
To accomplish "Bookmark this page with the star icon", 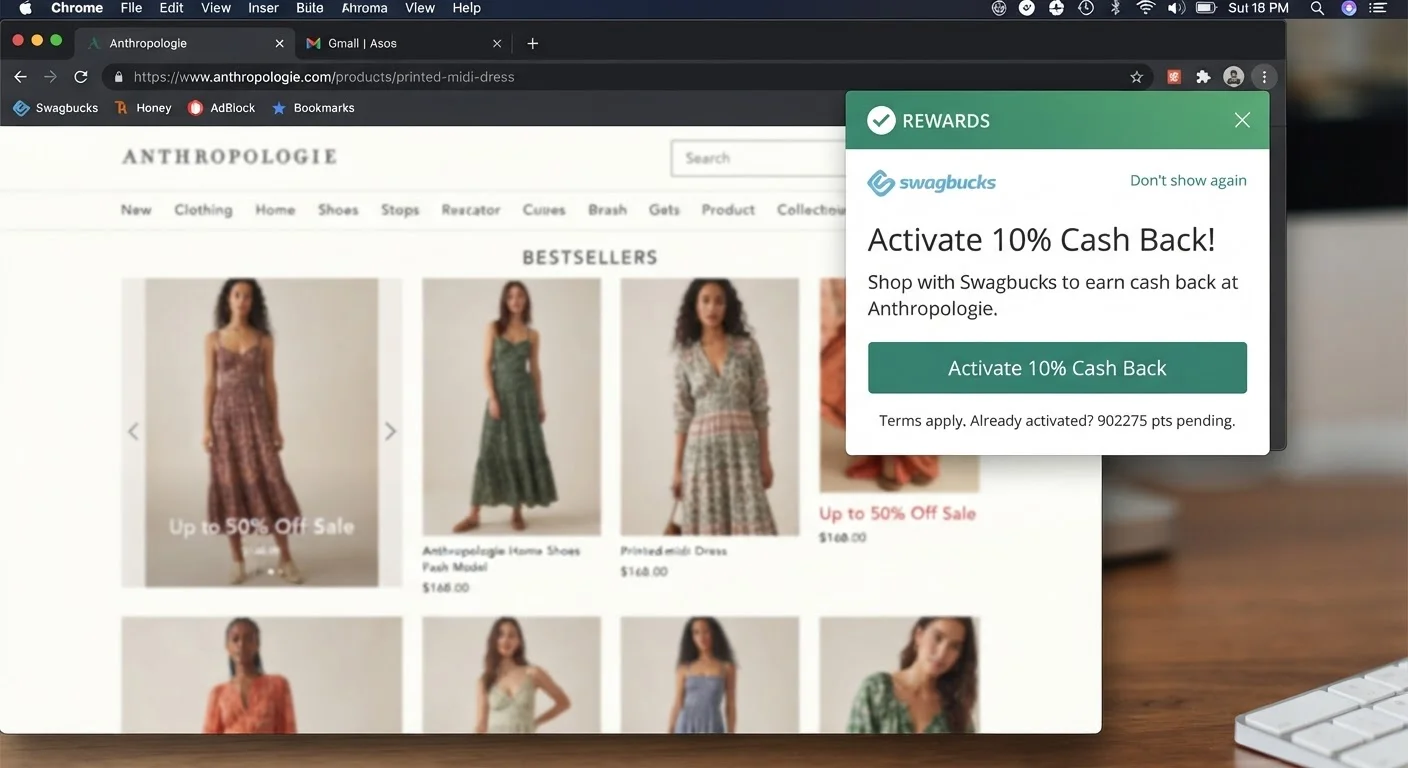I will pos(1136,77).
